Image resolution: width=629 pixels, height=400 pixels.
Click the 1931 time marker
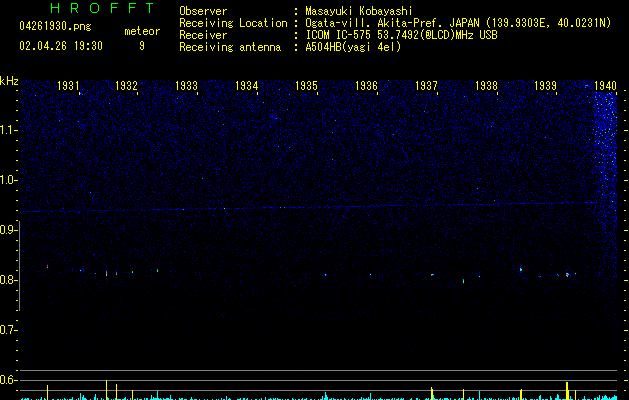coord(68,86)
